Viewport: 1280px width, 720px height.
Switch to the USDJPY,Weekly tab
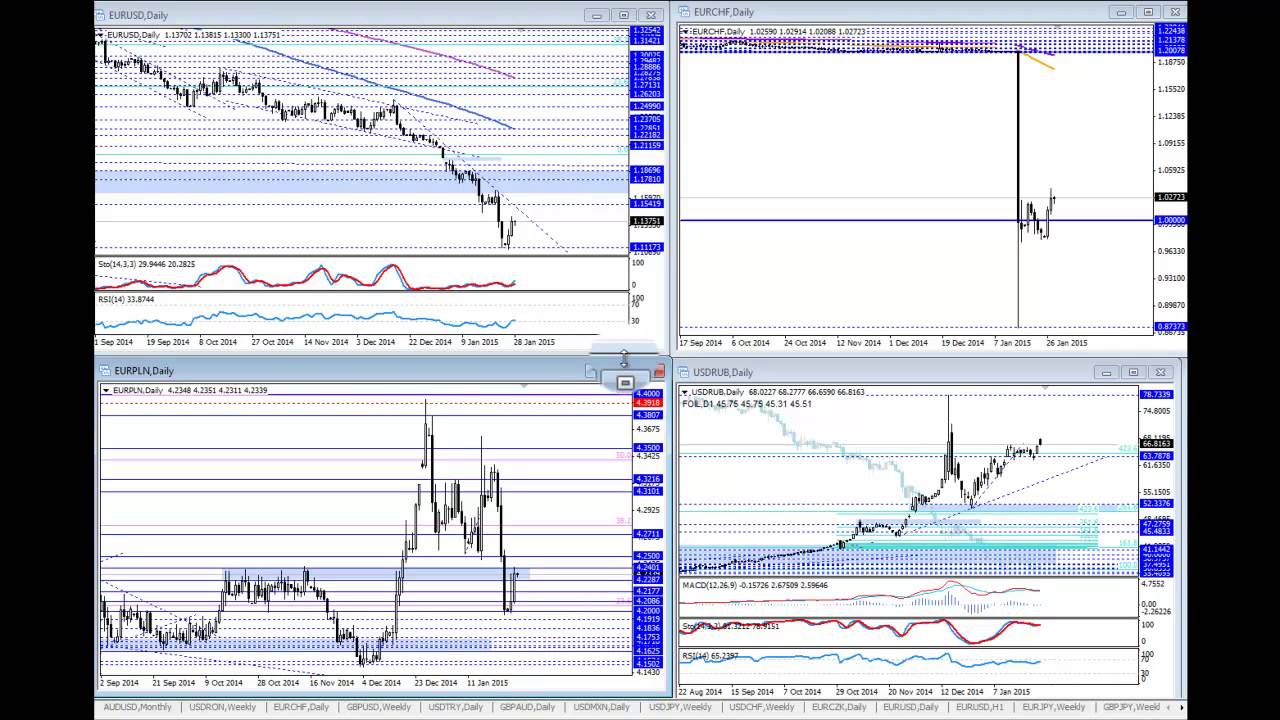click(680, 707)
